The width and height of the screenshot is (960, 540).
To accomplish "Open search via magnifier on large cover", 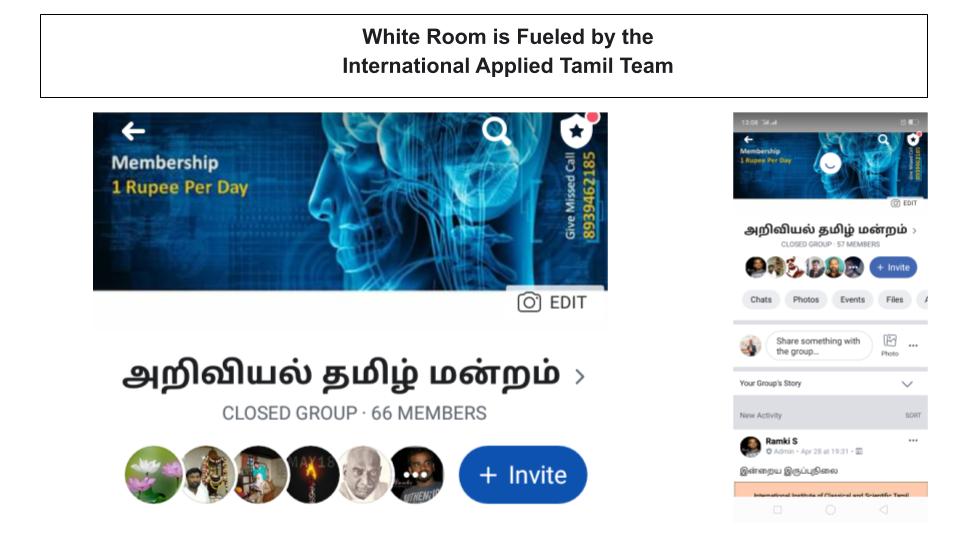I will click(x=496, y=130).
